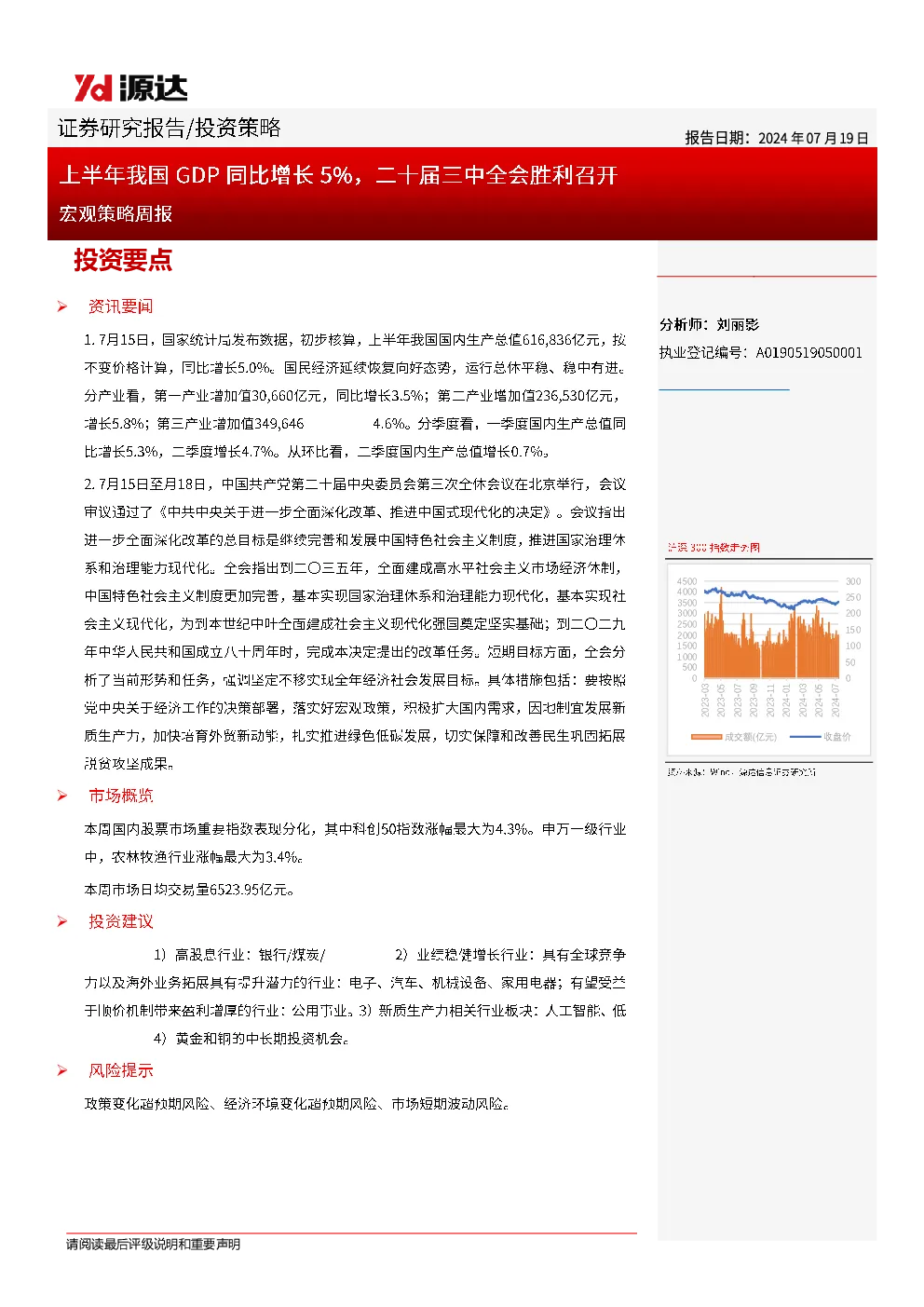924x1307 pixels.
Task: Select the analyst name 分析师：刘丽影
Action: click(x=709, y=324)
